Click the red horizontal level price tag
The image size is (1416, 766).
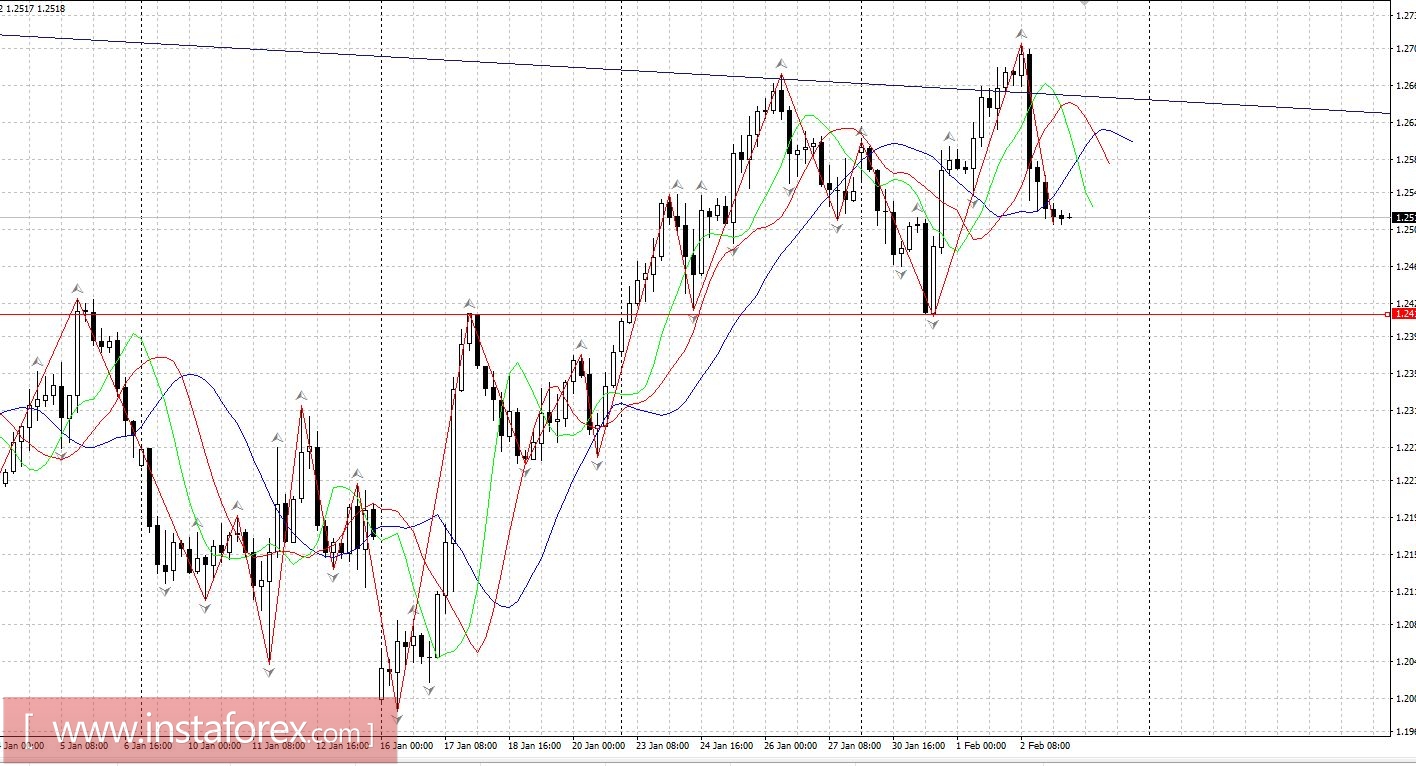[x=1404, y=314]
